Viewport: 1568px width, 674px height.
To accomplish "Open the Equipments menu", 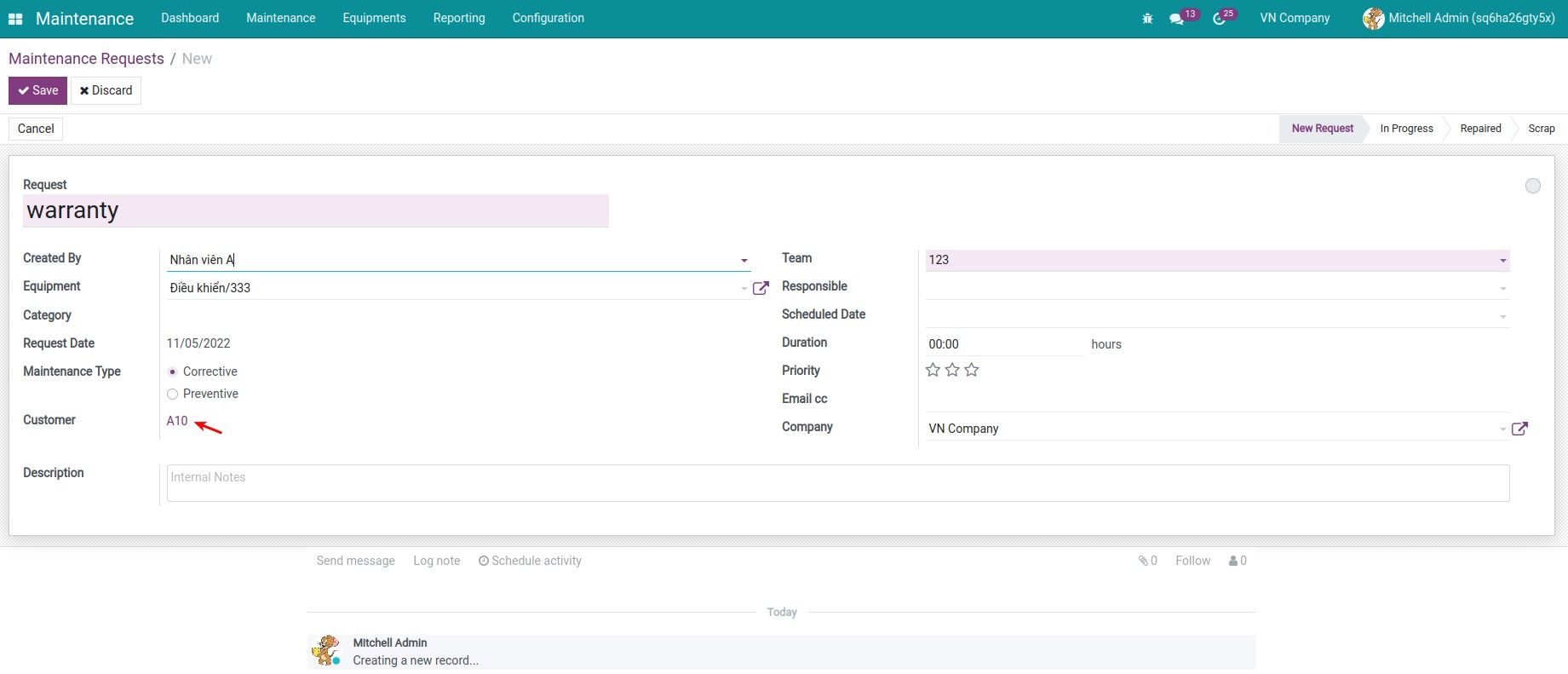I will click(374, 18).
